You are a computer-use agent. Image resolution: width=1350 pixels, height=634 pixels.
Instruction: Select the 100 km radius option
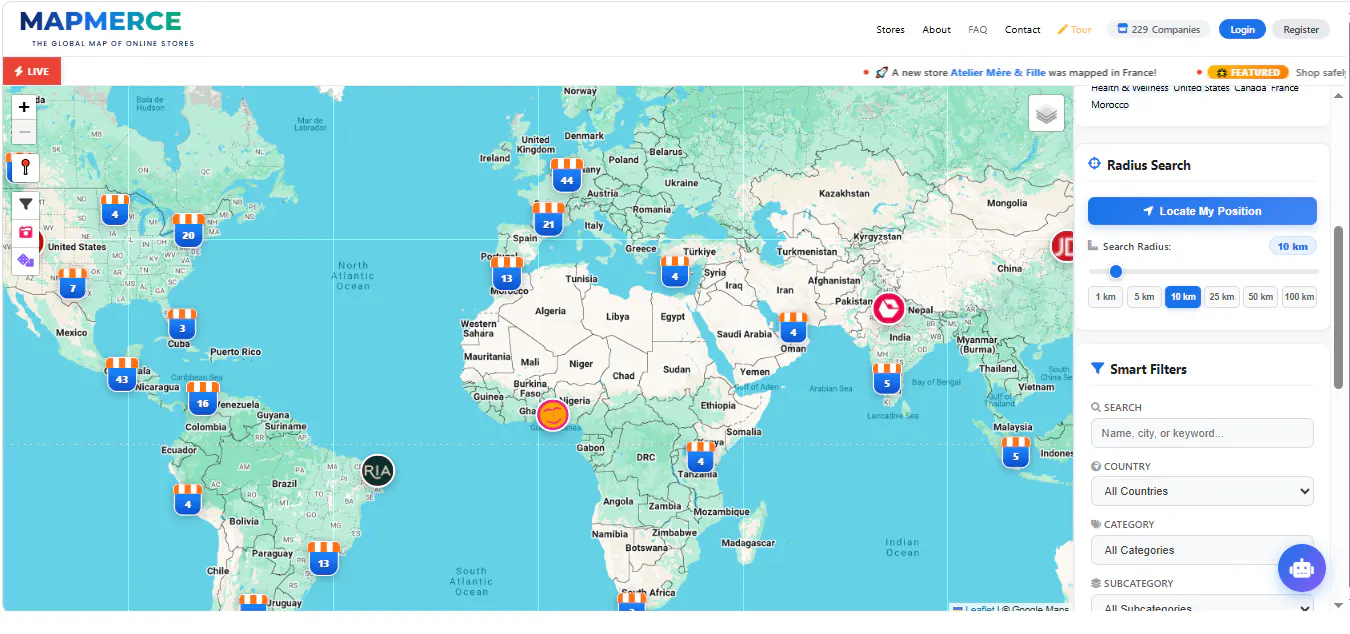click(x=1299, y=297)
